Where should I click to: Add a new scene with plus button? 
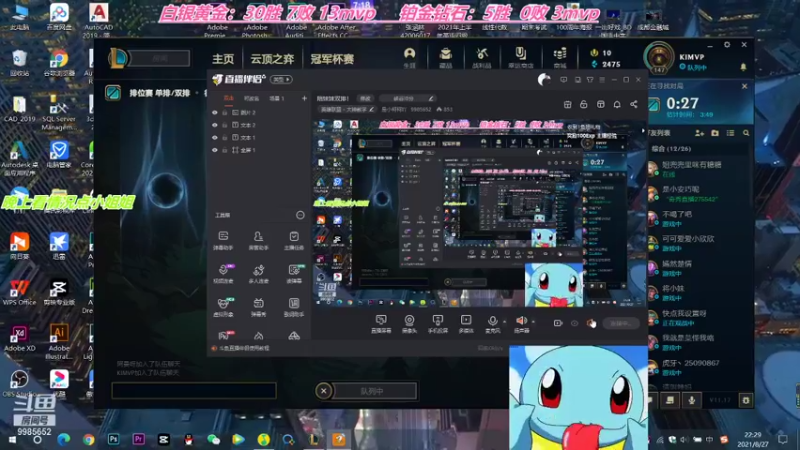[304, 98]
